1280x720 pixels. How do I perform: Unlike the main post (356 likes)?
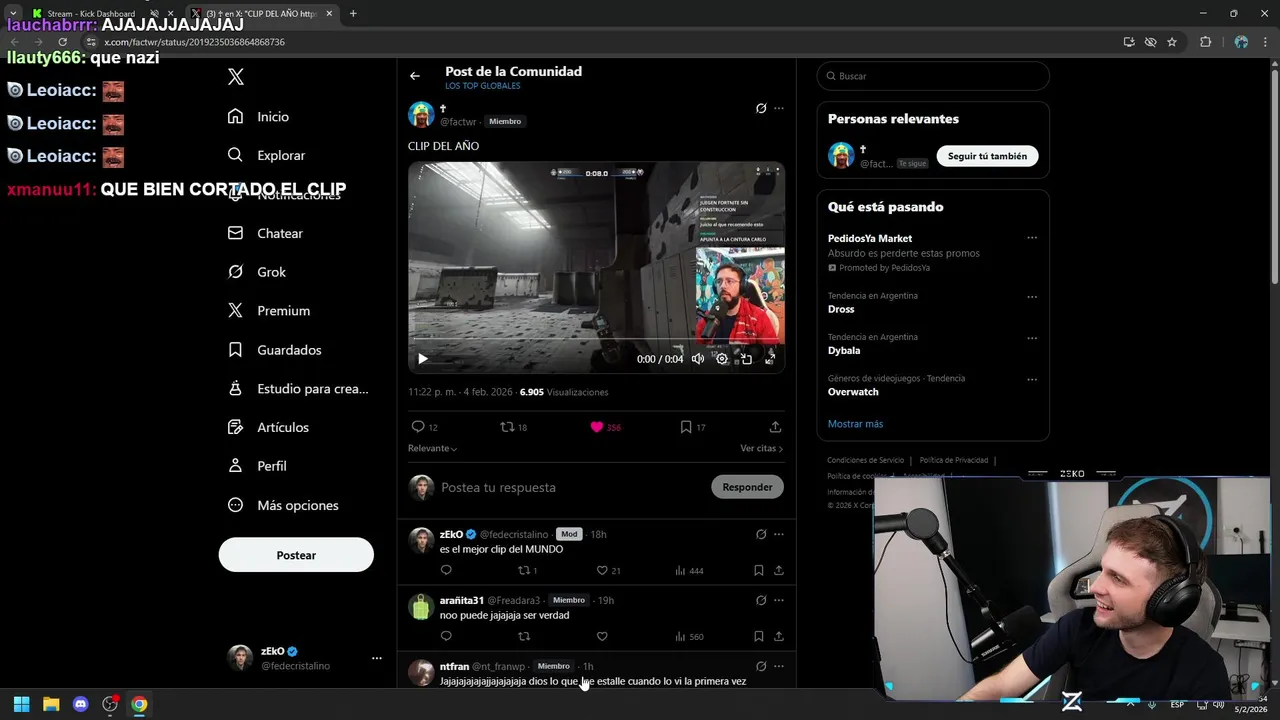pyautogui.click(x=605, y=427)
